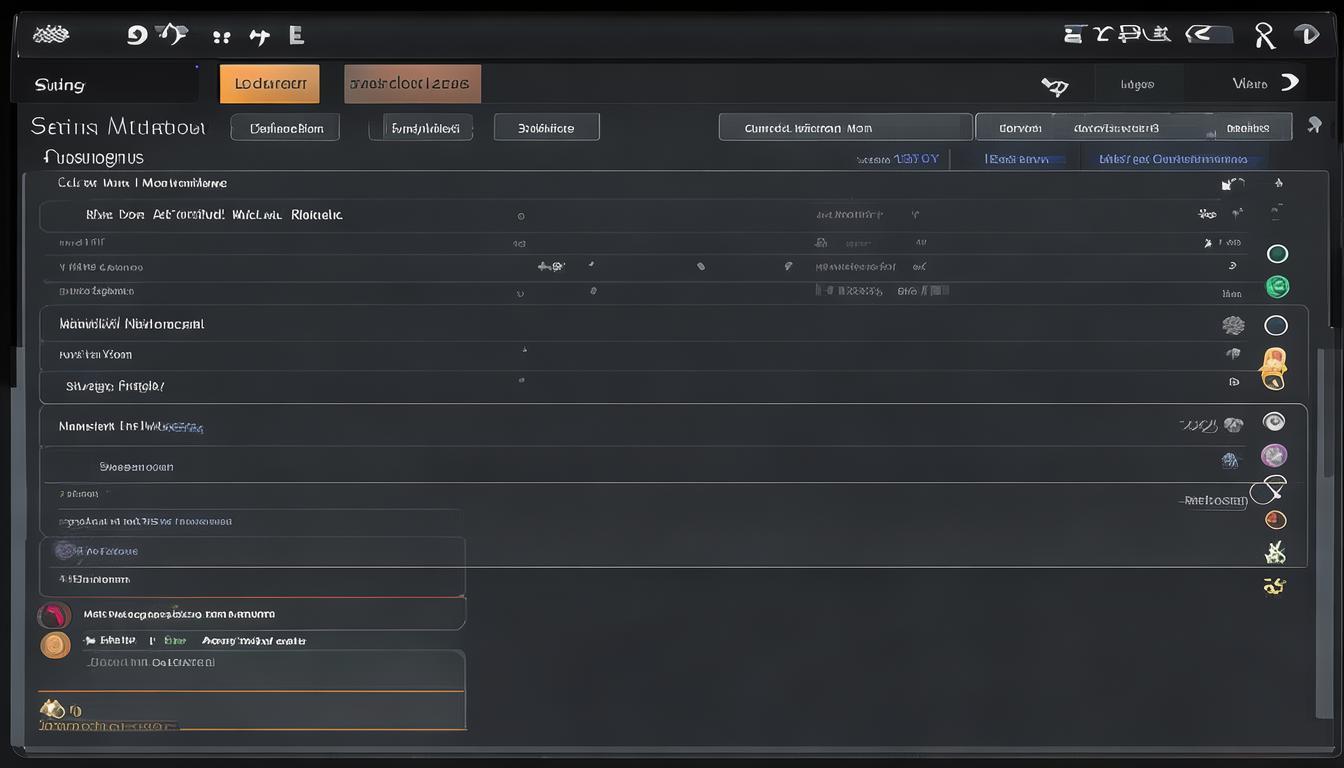The width and height of the screenshot is (1344, 768).
Task: Click the checkered logo icon in top-left corner
Action: pos(50,35)
